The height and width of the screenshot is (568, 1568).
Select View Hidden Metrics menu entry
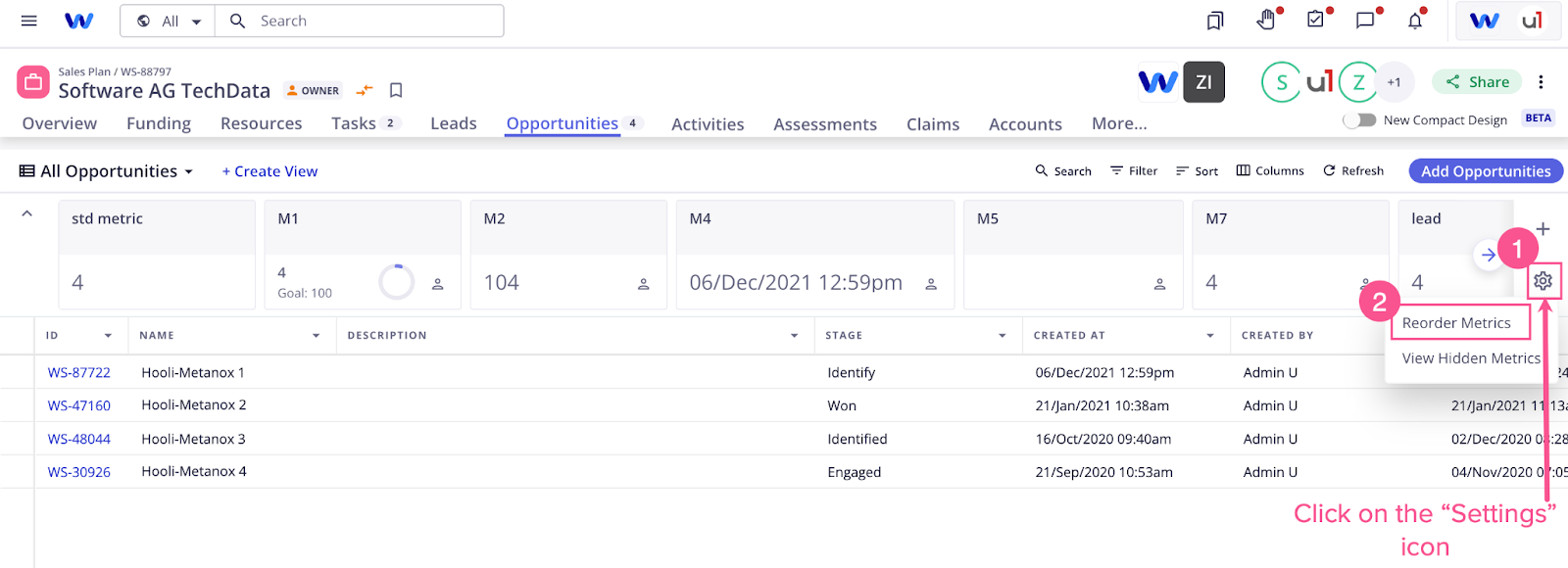pyautogui.click(x=1470, y=358)
